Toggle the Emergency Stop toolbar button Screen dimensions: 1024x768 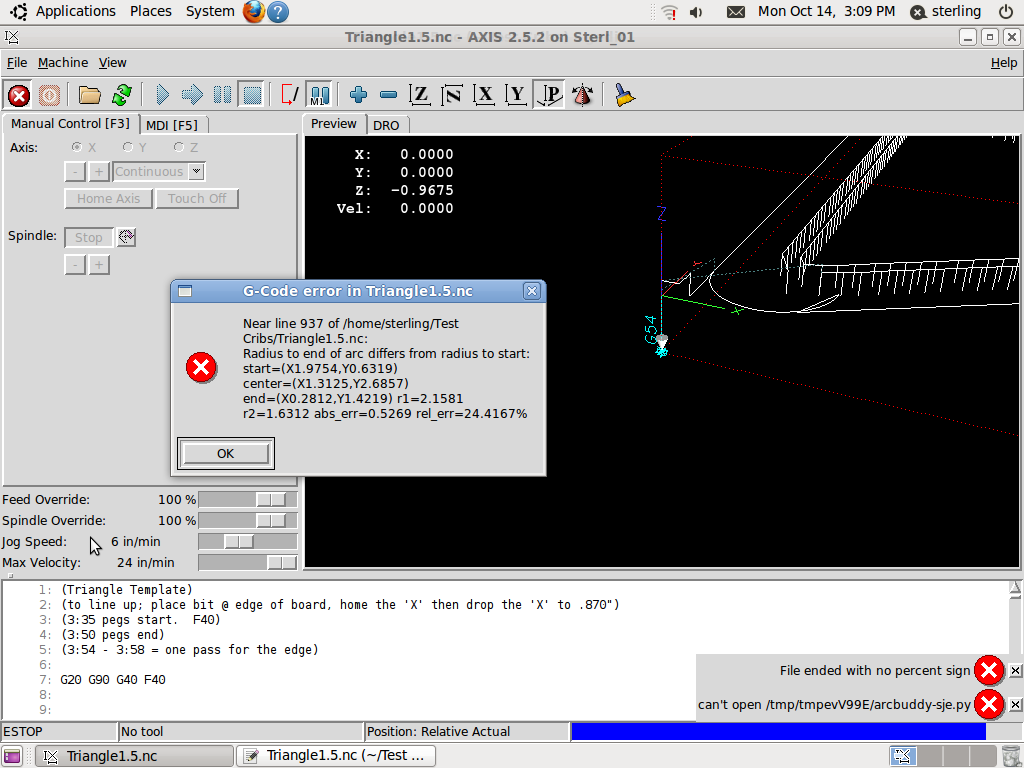19,95
